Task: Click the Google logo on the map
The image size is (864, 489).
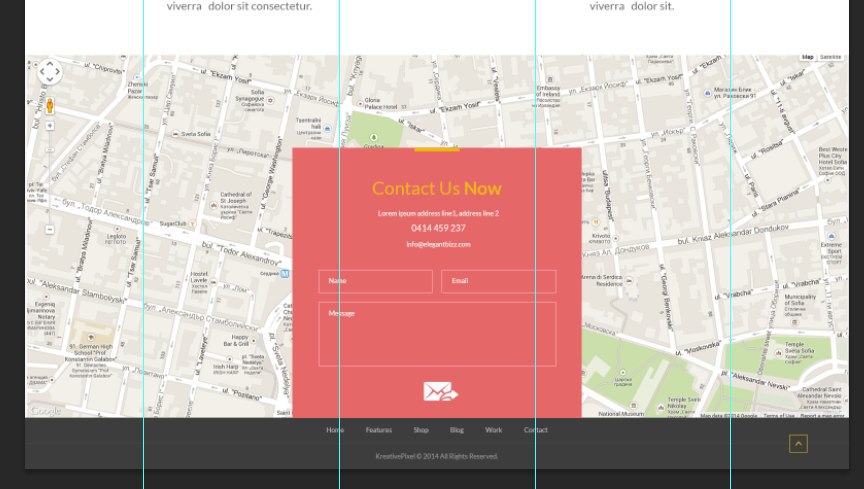Action: (x=45, y=411)
